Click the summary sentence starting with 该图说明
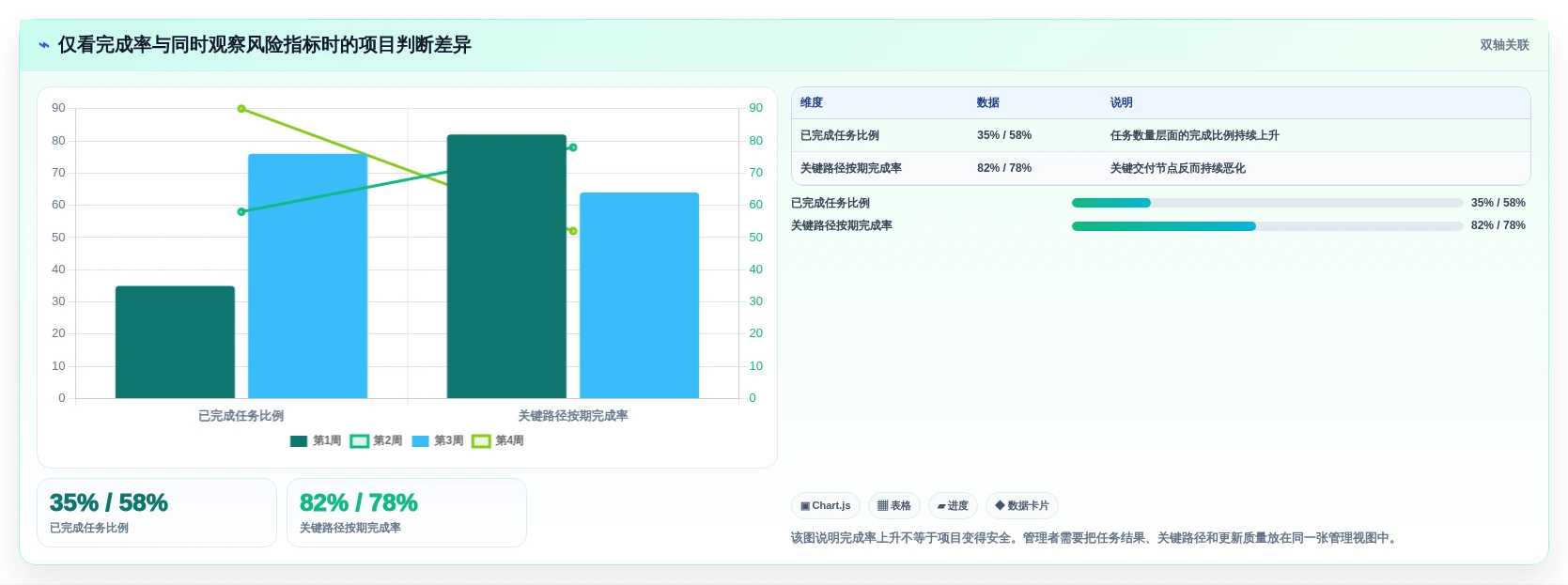This screenshot has width=1568, height=585. click(x=1094, y=538)
